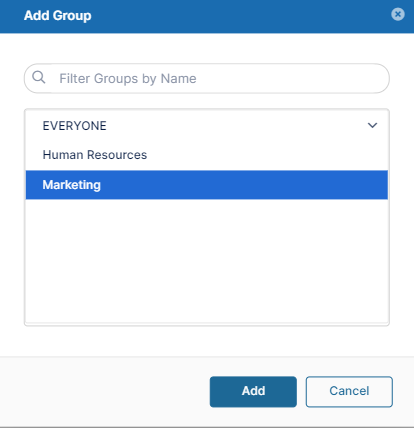Highlight the EVERYONE row in group list
This screenshot has width=414, height=428.
(x=207, y=126)
